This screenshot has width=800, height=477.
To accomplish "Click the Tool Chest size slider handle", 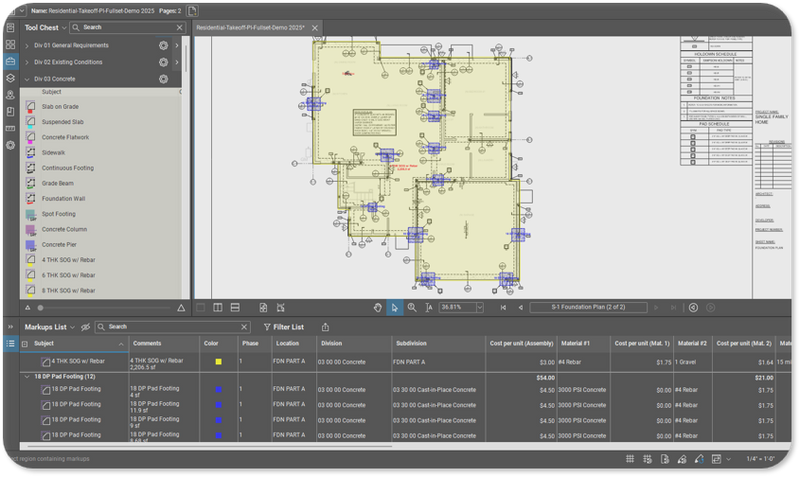I will click(x=40, y=308).
